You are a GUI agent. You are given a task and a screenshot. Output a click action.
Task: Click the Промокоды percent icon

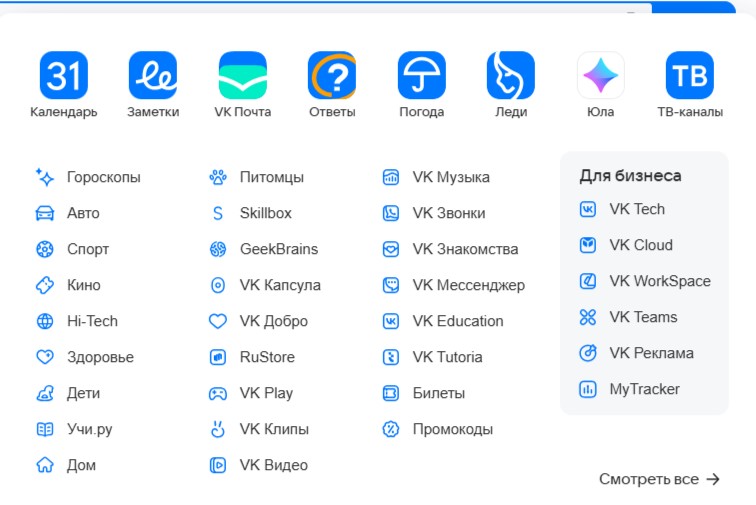391,429
